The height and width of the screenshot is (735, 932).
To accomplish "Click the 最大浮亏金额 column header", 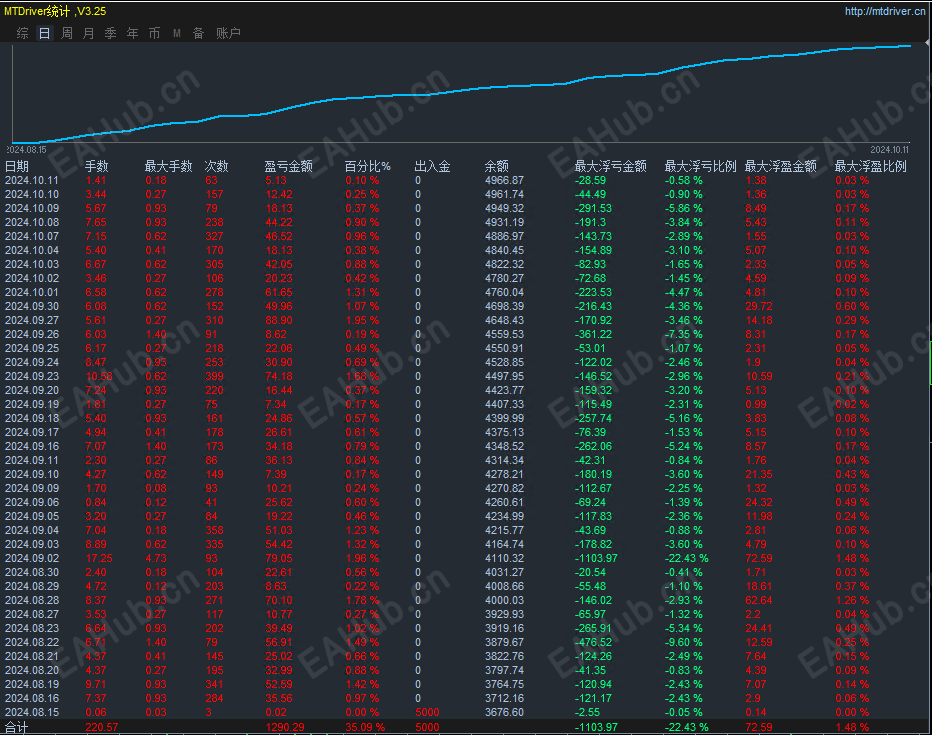I will pos(610,166).
